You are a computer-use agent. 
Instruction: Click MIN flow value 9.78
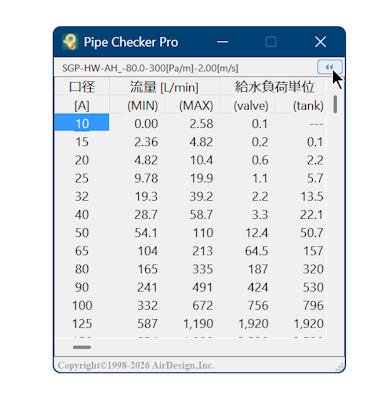click(x=146, y=178)
